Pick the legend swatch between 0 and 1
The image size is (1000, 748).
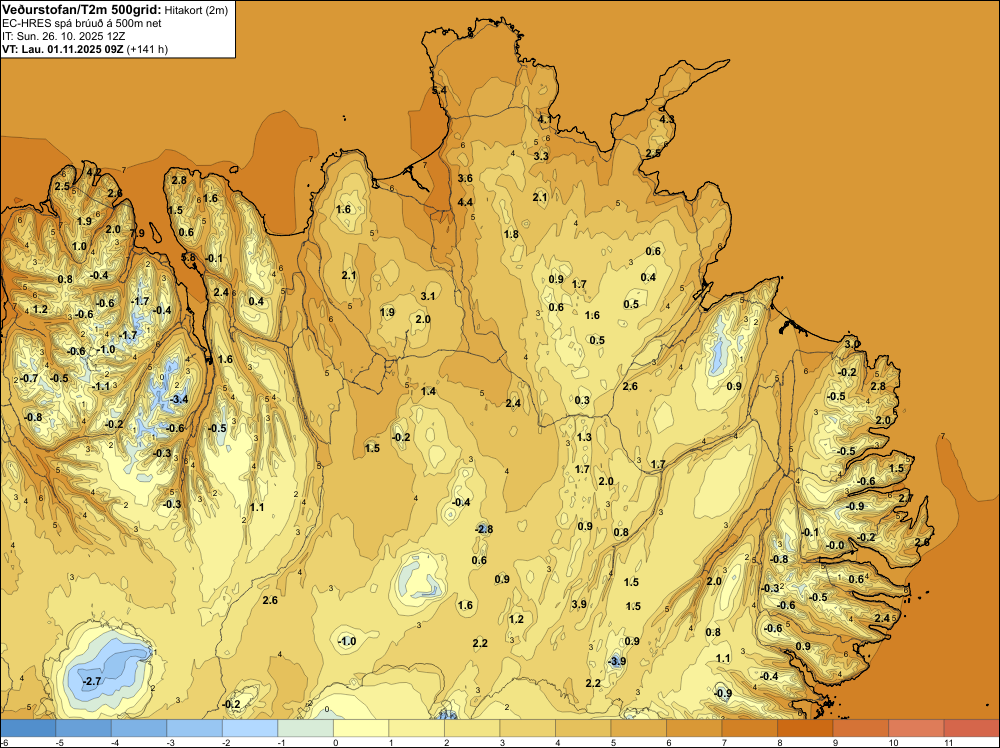[361, 728]
